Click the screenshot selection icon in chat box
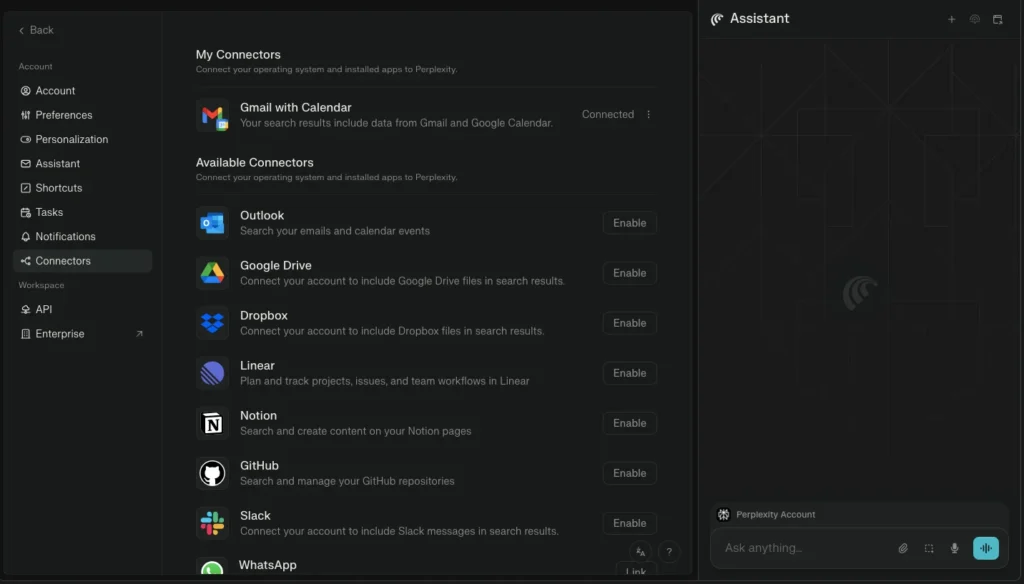This screenshot has width=1024, height=584. pos(929,548)
